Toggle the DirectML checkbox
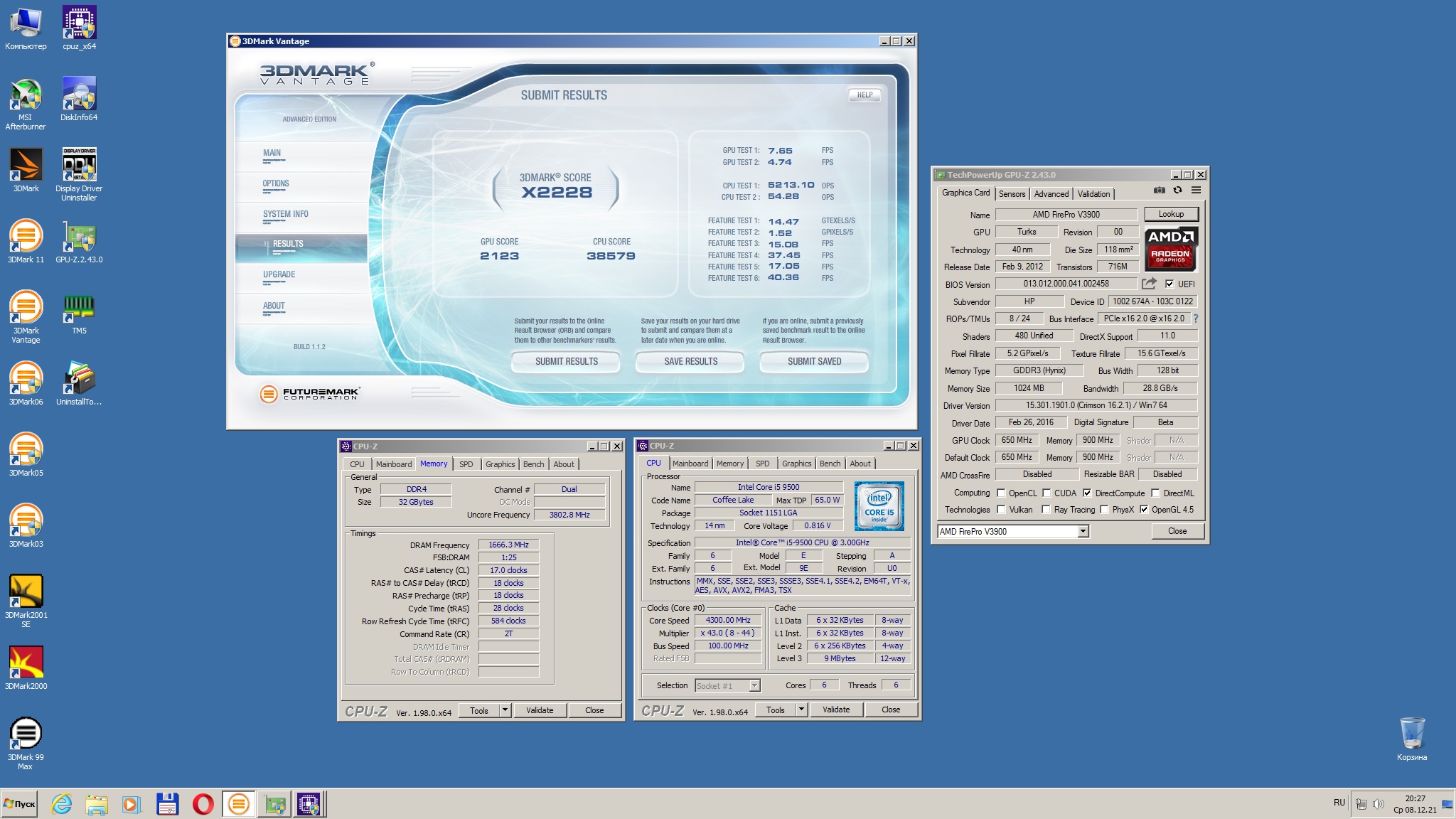 coord(1155,493)
